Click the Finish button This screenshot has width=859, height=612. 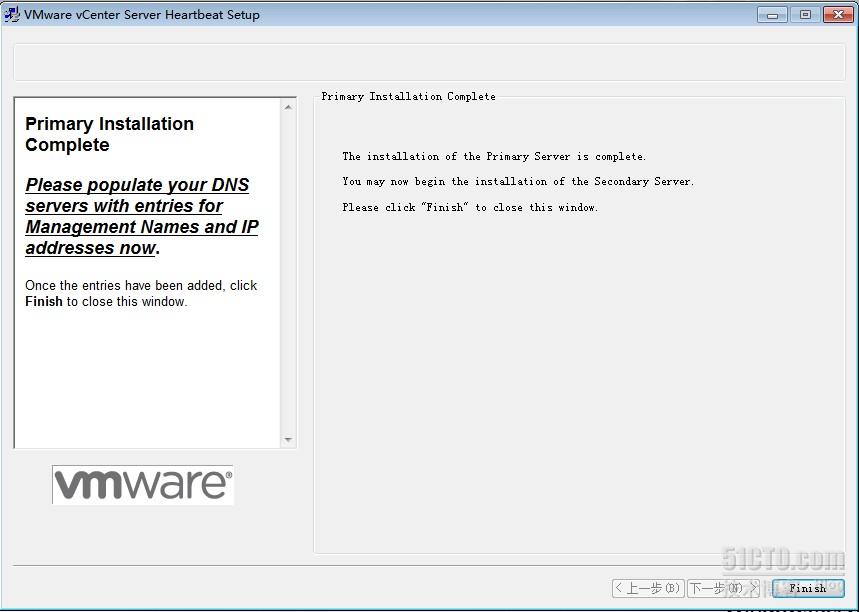click(x=808, y=588)
